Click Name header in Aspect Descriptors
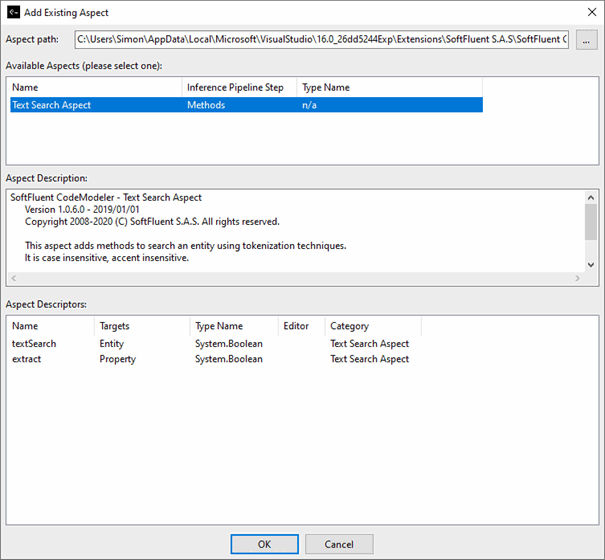The width and height of the screenshot is (605, 560). tap(52, 326)
